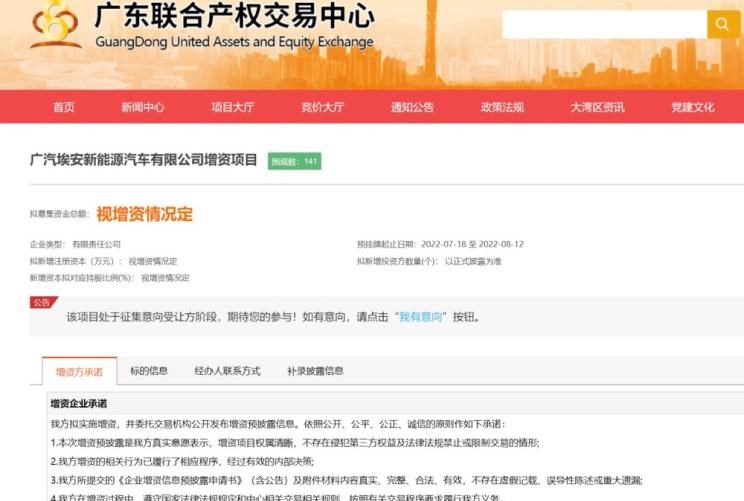Screen dimensions: 744x501
Task: Open 通知公告 navigation item
Action: pos(412,107)
